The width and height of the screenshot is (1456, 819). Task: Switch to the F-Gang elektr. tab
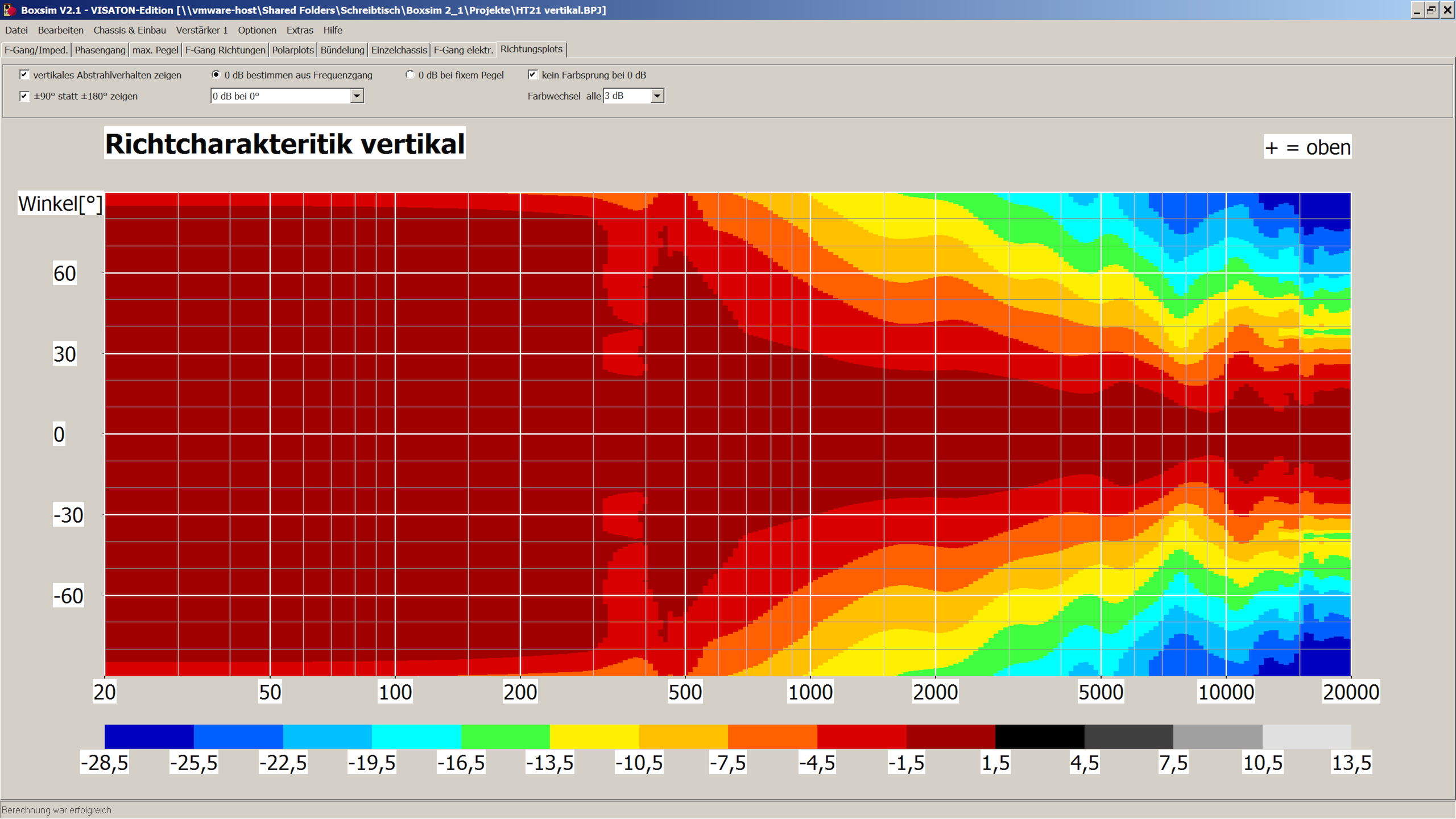[464, 50]
